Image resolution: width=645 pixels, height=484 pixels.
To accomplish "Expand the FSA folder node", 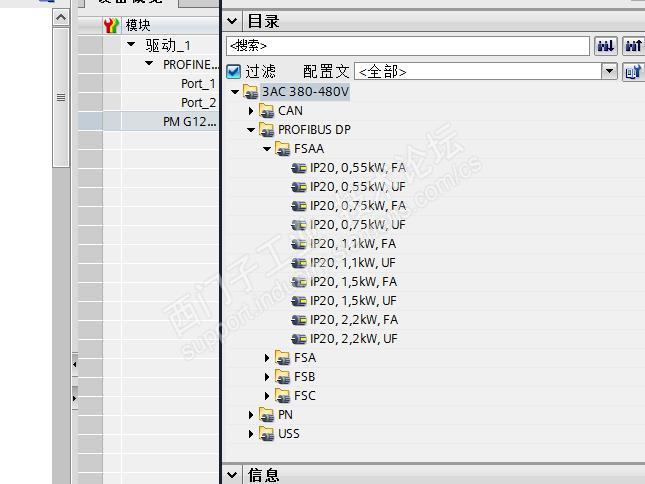I will pos(267,358).
